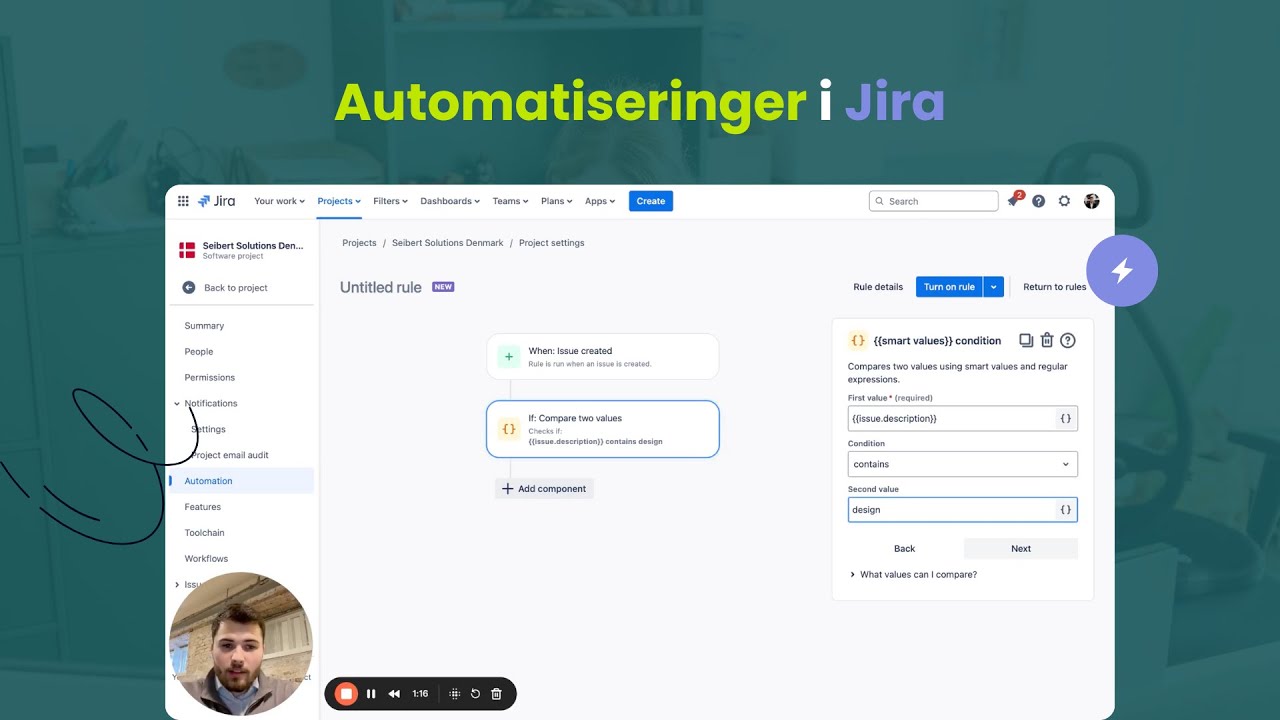Insert smart value in First value field
The width and height of the screenshot is (1280, 720).
click(1066, 418)
